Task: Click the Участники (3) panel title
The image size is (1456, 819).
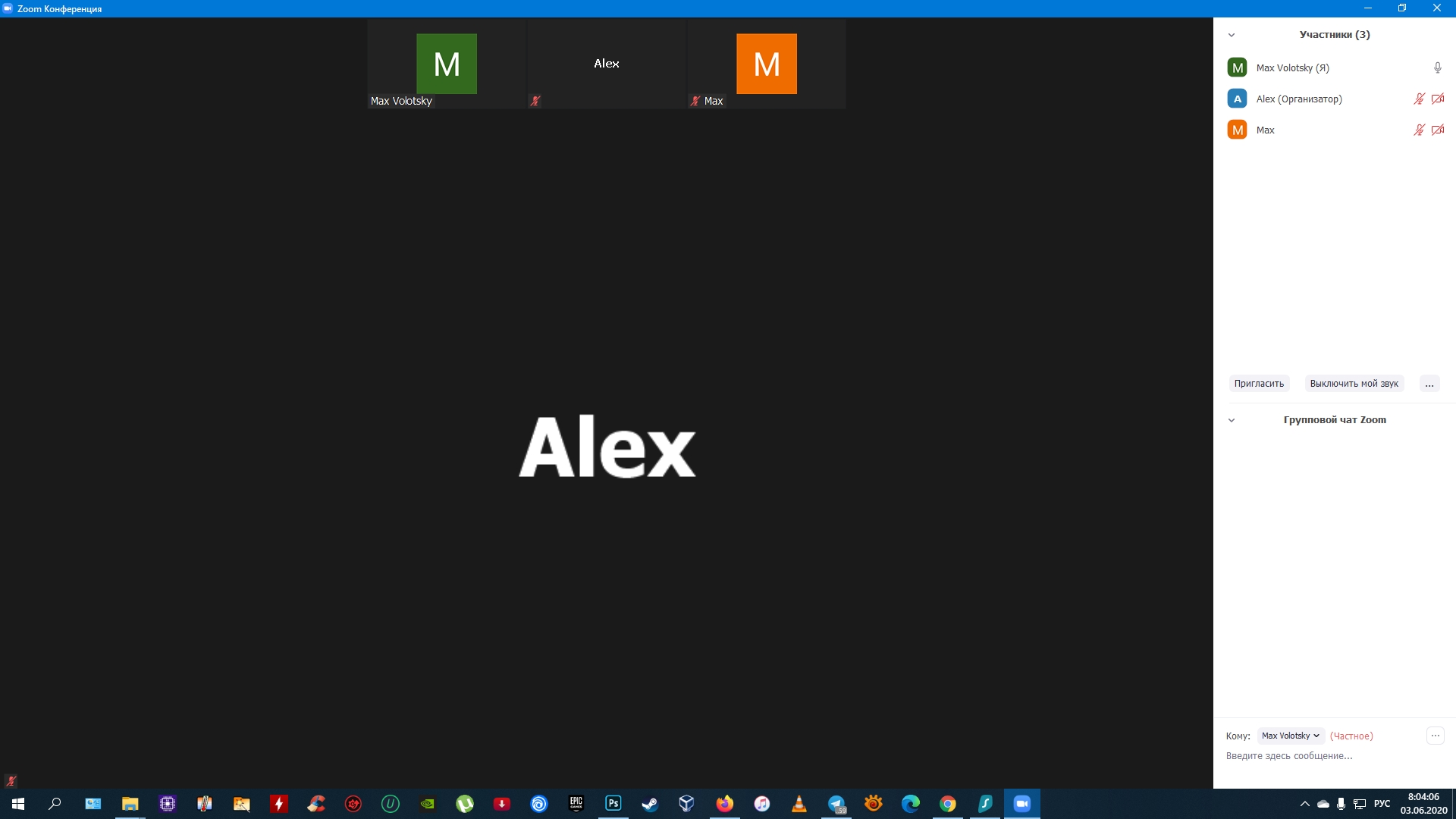Action: coord(1335,35)
